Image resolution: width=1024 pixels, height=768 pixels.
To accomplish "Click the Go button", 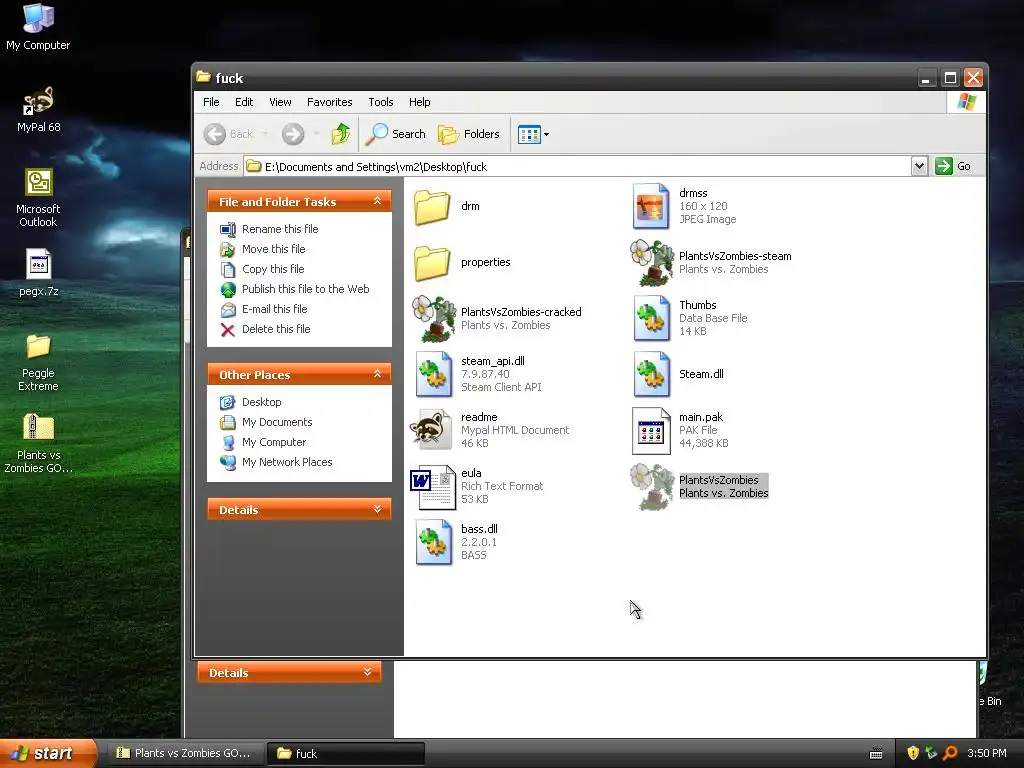I will [x=953, y=167].
